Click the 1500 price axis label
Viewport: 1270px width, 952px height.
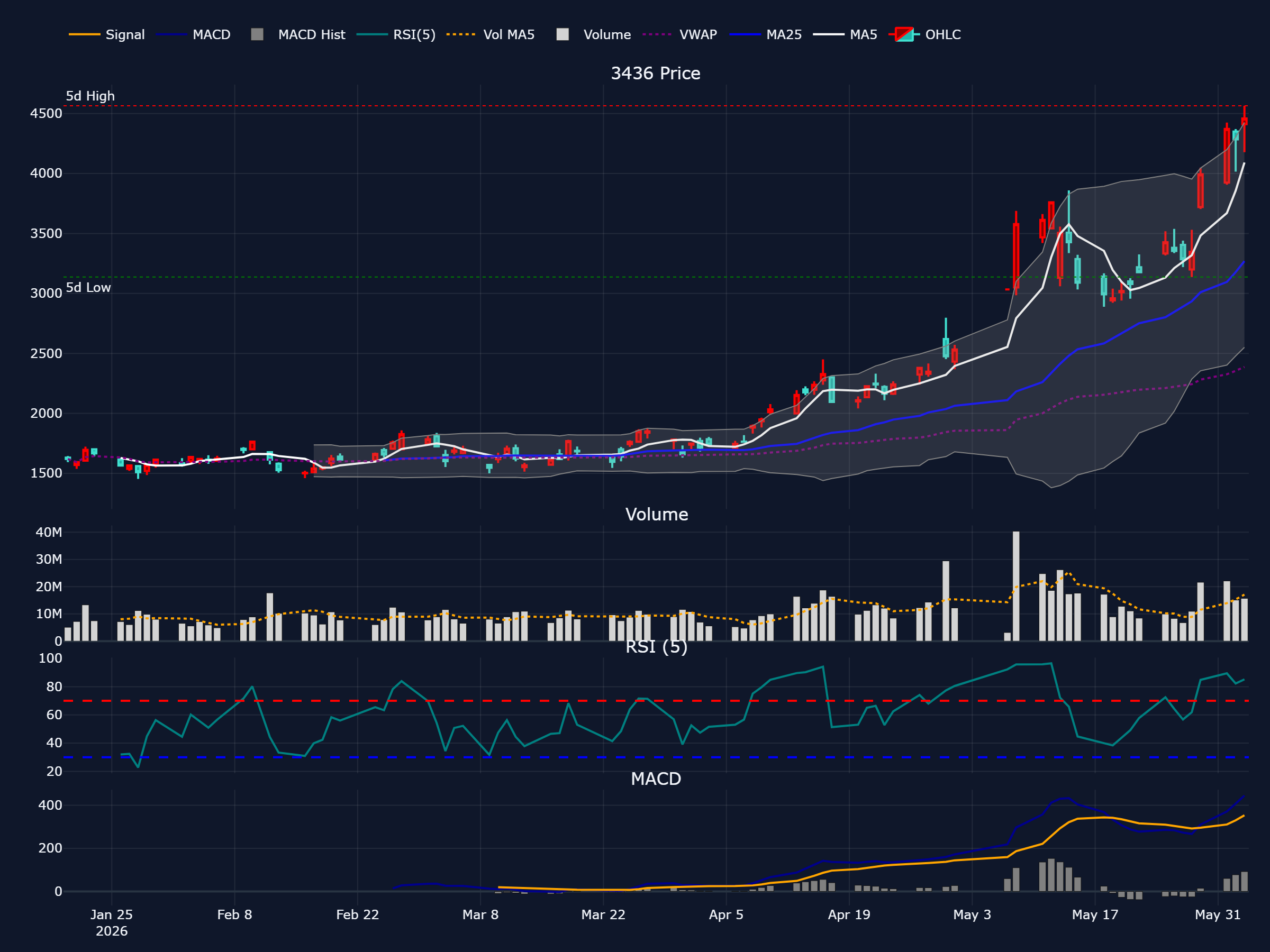coord(46,473)
